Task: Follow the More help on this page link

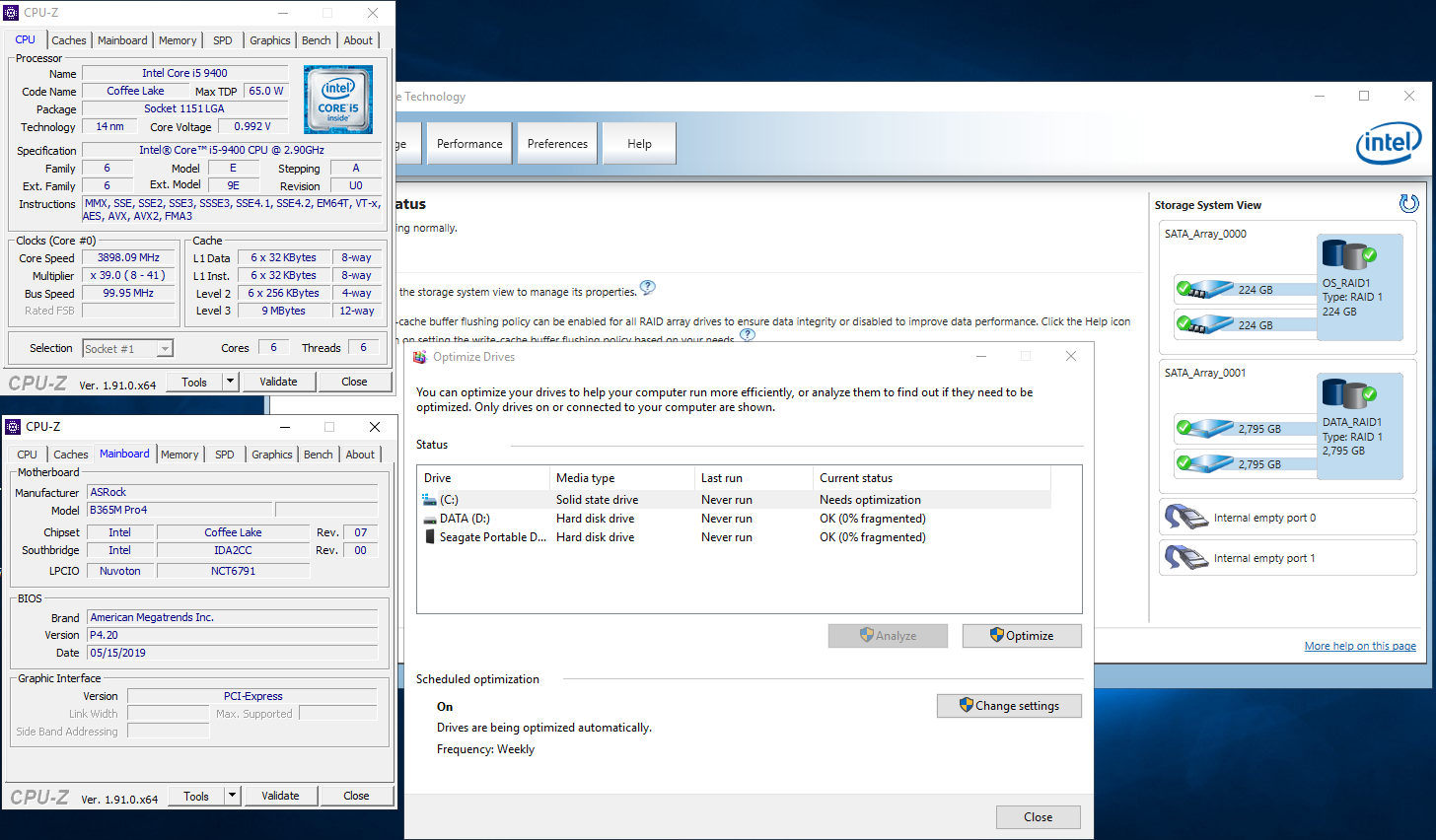Action: 1360,647
